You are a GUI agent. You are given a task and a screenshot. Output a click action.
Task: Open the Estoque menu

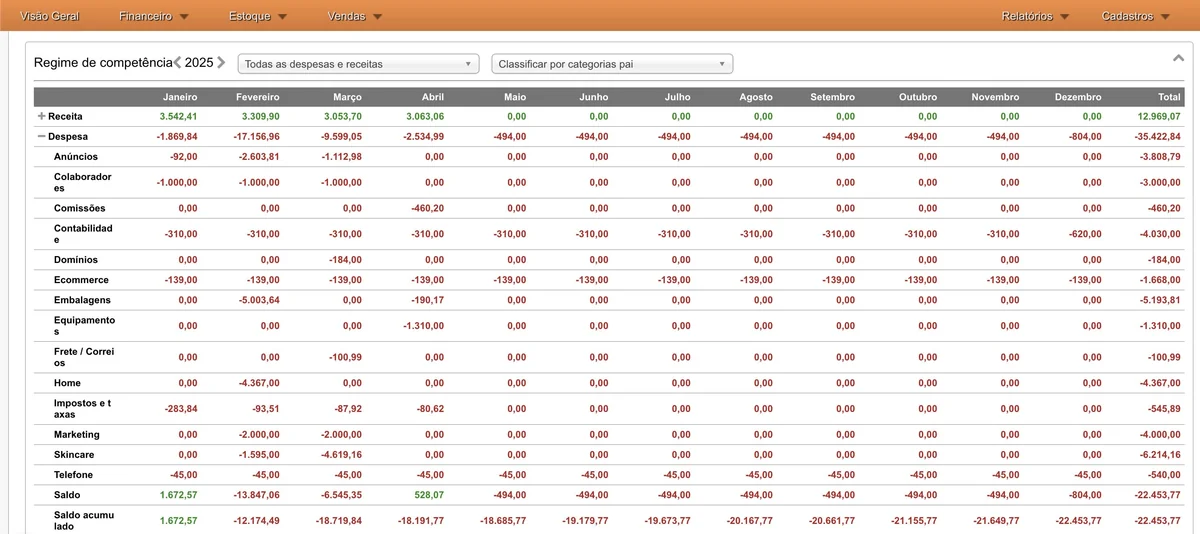coord(258,16)
